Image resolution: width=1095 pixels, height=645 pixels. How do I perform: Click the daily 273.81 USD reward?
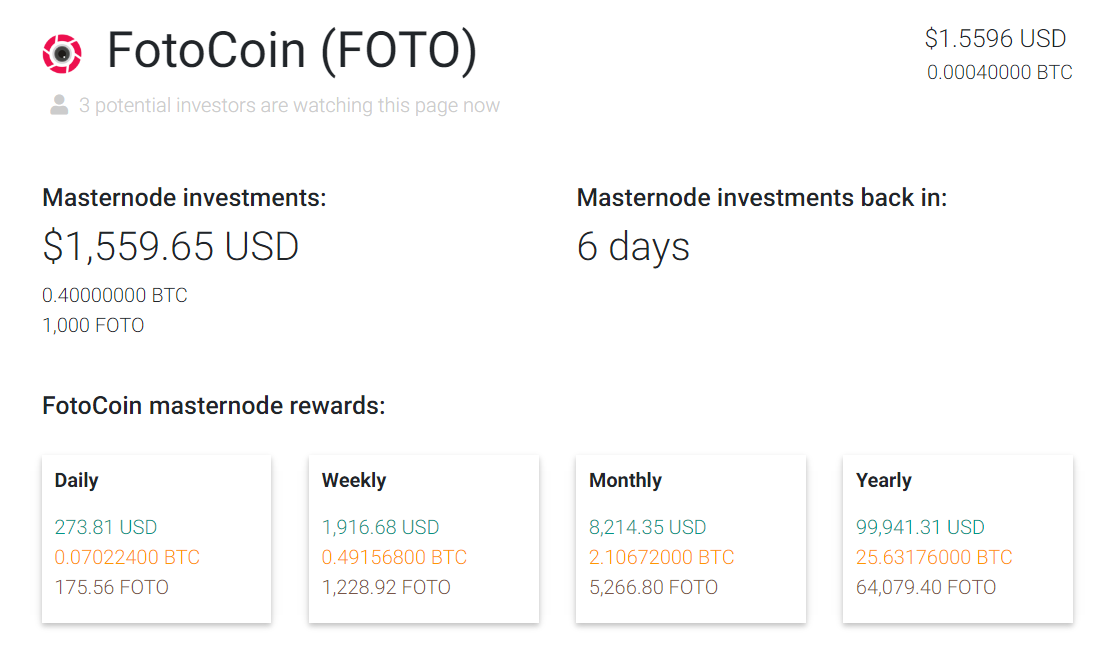coord(106,527)
